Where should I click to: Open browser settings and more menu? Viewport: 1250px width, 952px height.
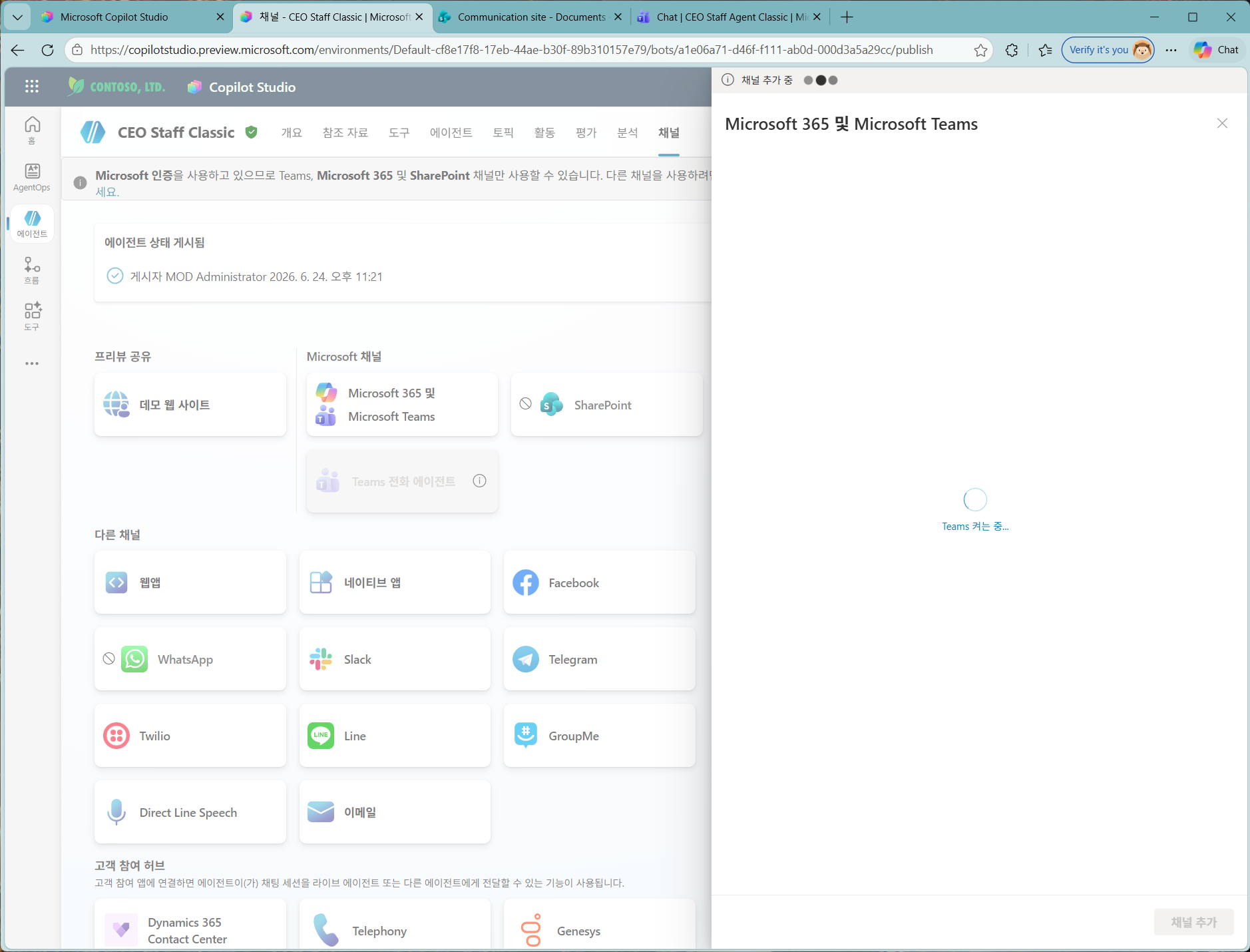coord(1171,50)
